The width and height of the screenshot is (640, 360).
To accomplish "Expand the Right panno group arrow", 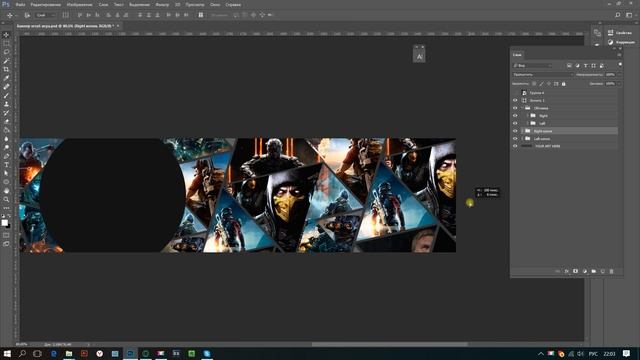I will point(522,131).
